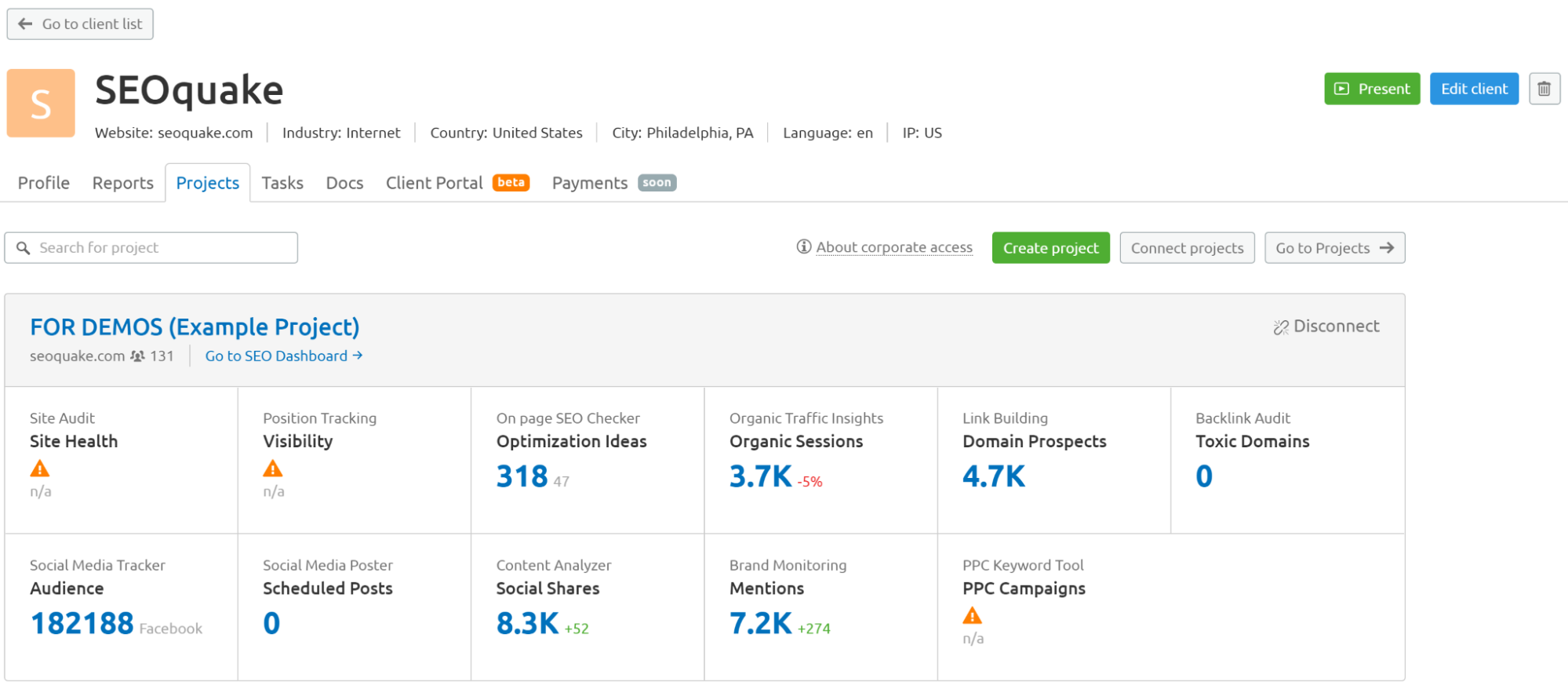The image size is (1568, 689).
Task: Open FOR DEMOS (Example Project) title link
Action: (195, 326)
